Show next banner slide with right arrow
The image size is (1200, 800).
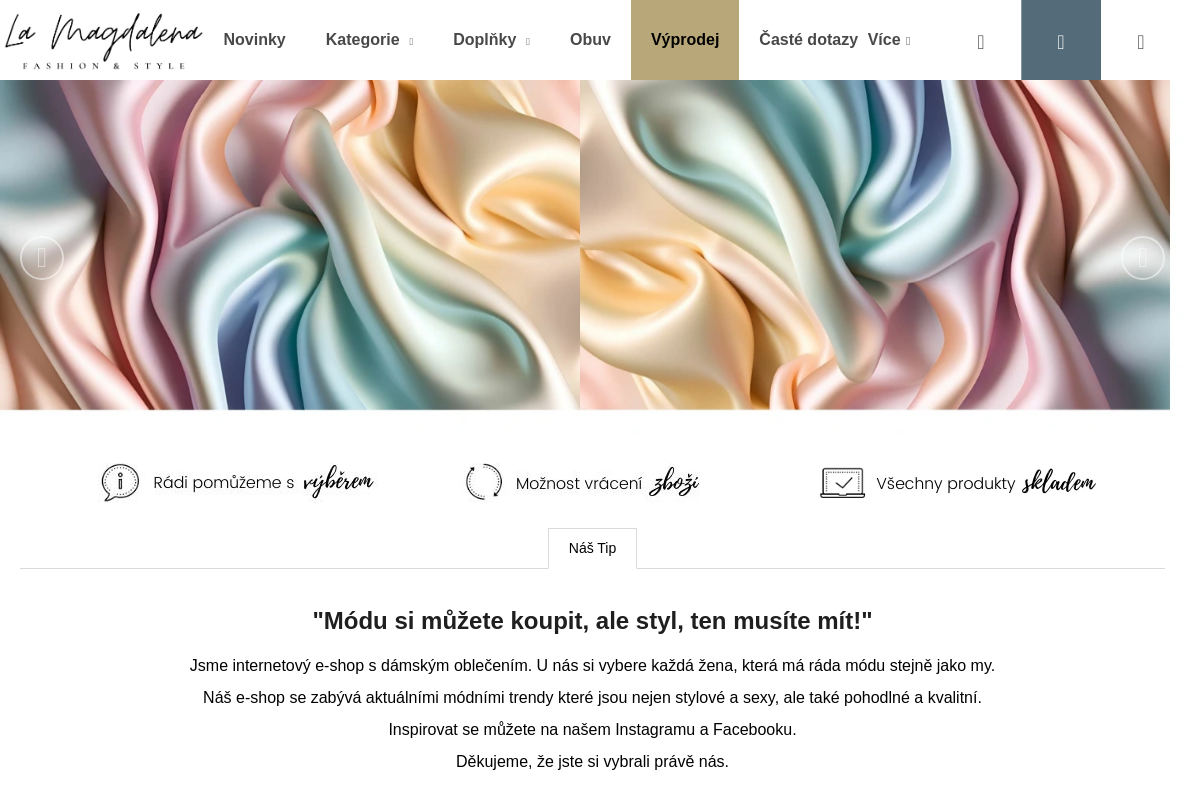pyautogui.click(x=1143, y=258)
